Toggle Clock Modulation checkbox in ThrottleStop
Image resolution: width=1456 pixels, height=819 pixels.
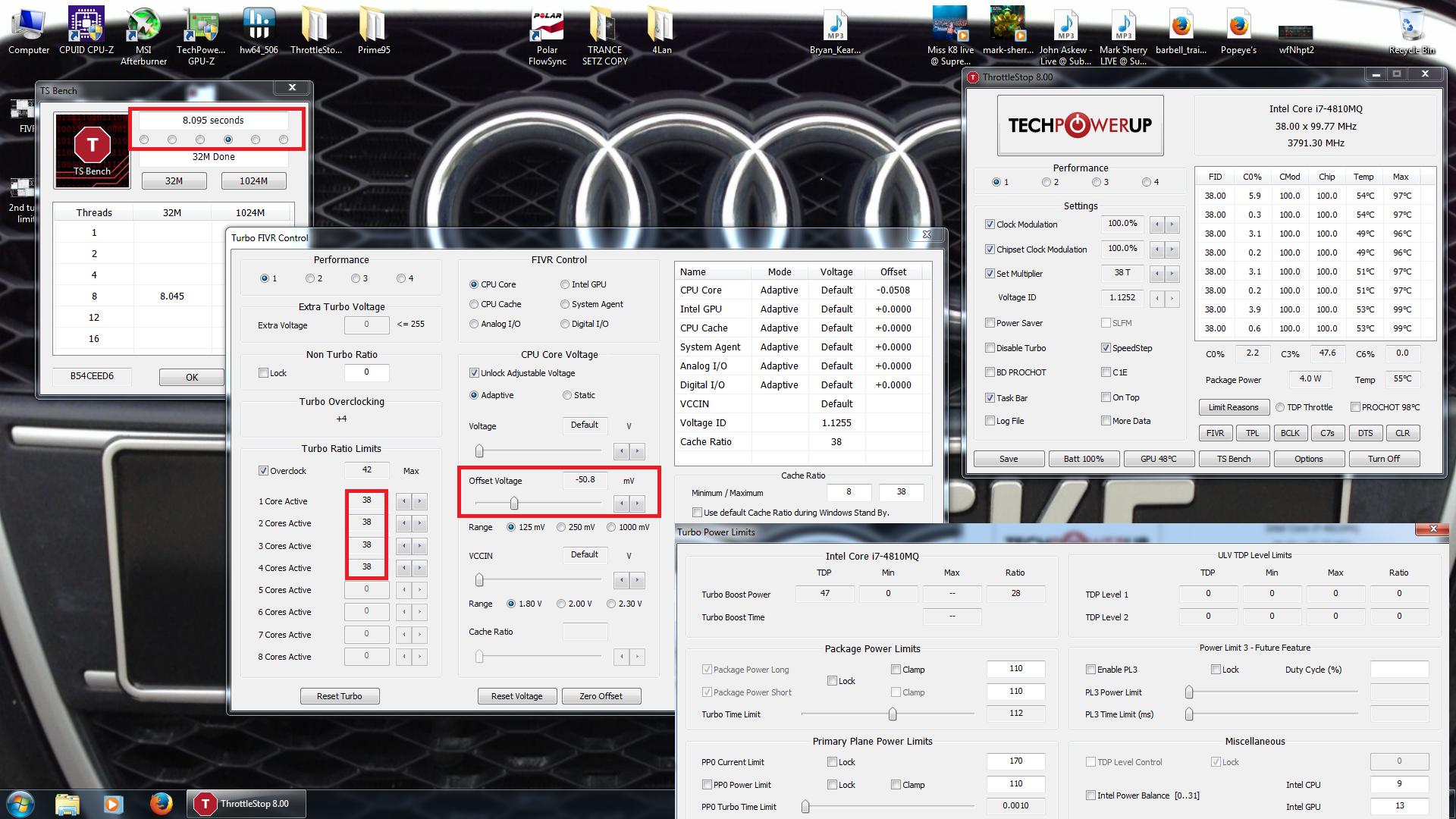point(990,224)
